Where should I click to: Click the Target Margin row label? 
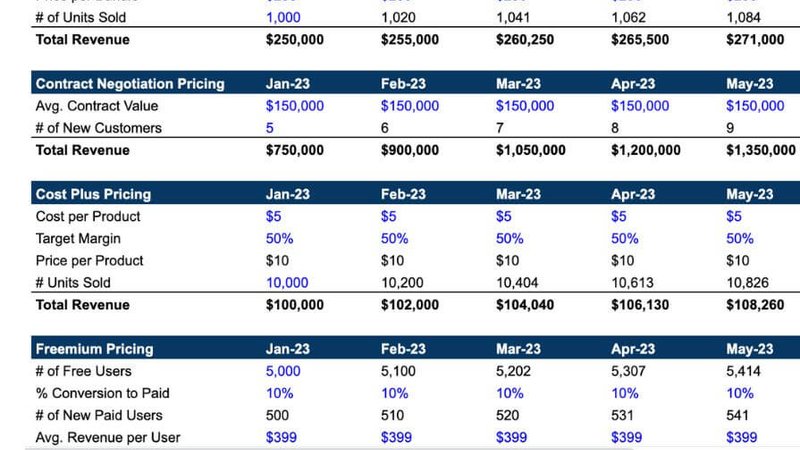[79, 238]
